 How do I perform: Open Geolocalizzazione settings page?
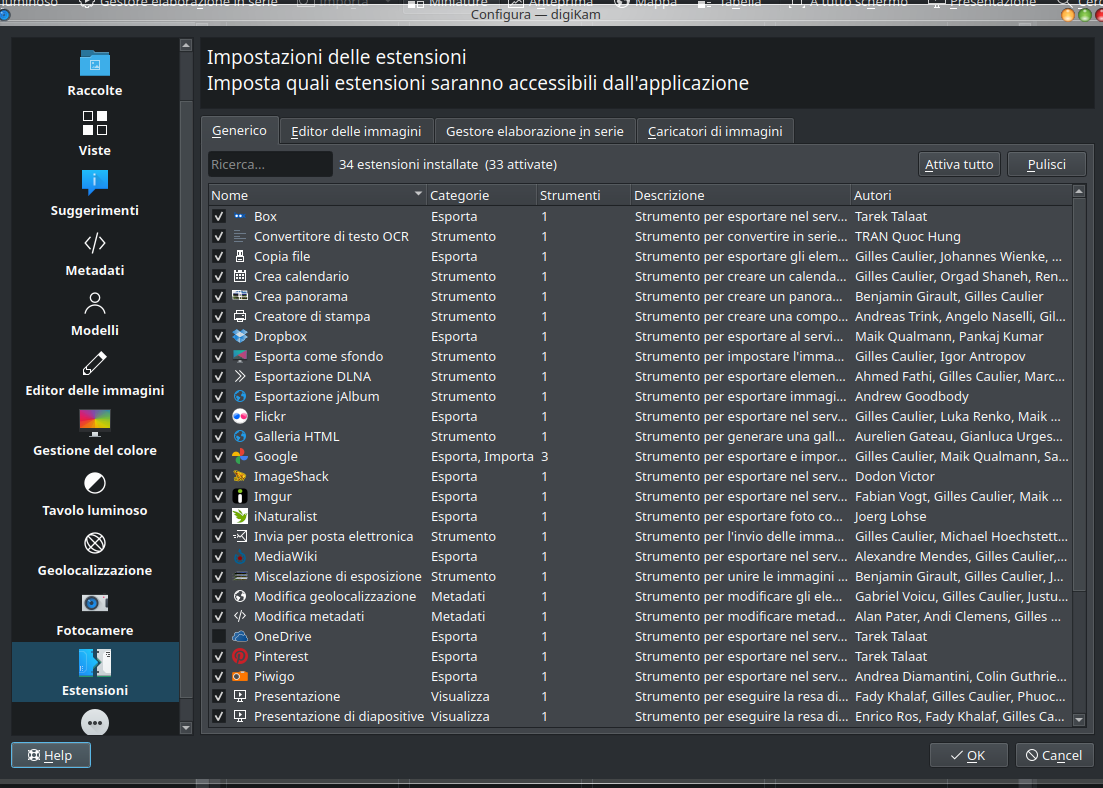(95, 553)
